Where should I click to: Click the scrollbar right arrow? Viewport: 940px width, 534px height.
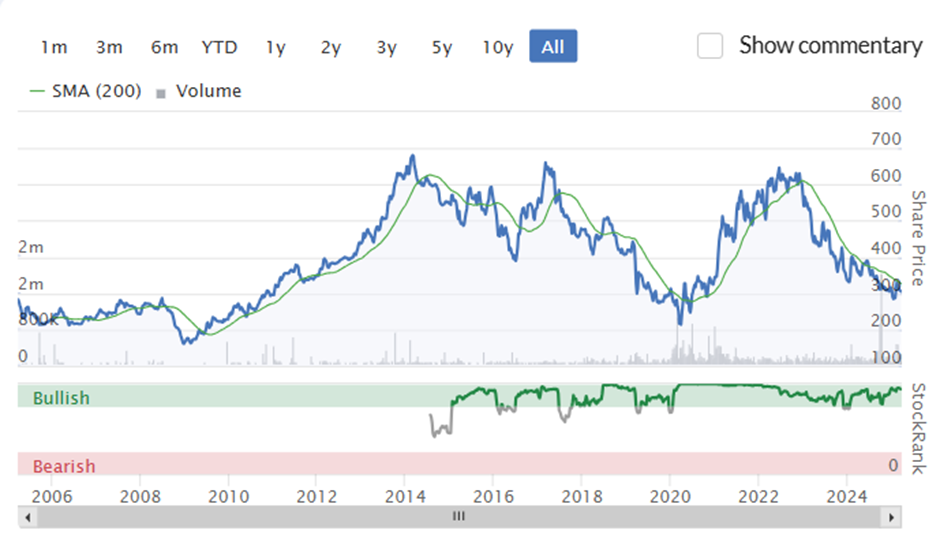(891, 517)
